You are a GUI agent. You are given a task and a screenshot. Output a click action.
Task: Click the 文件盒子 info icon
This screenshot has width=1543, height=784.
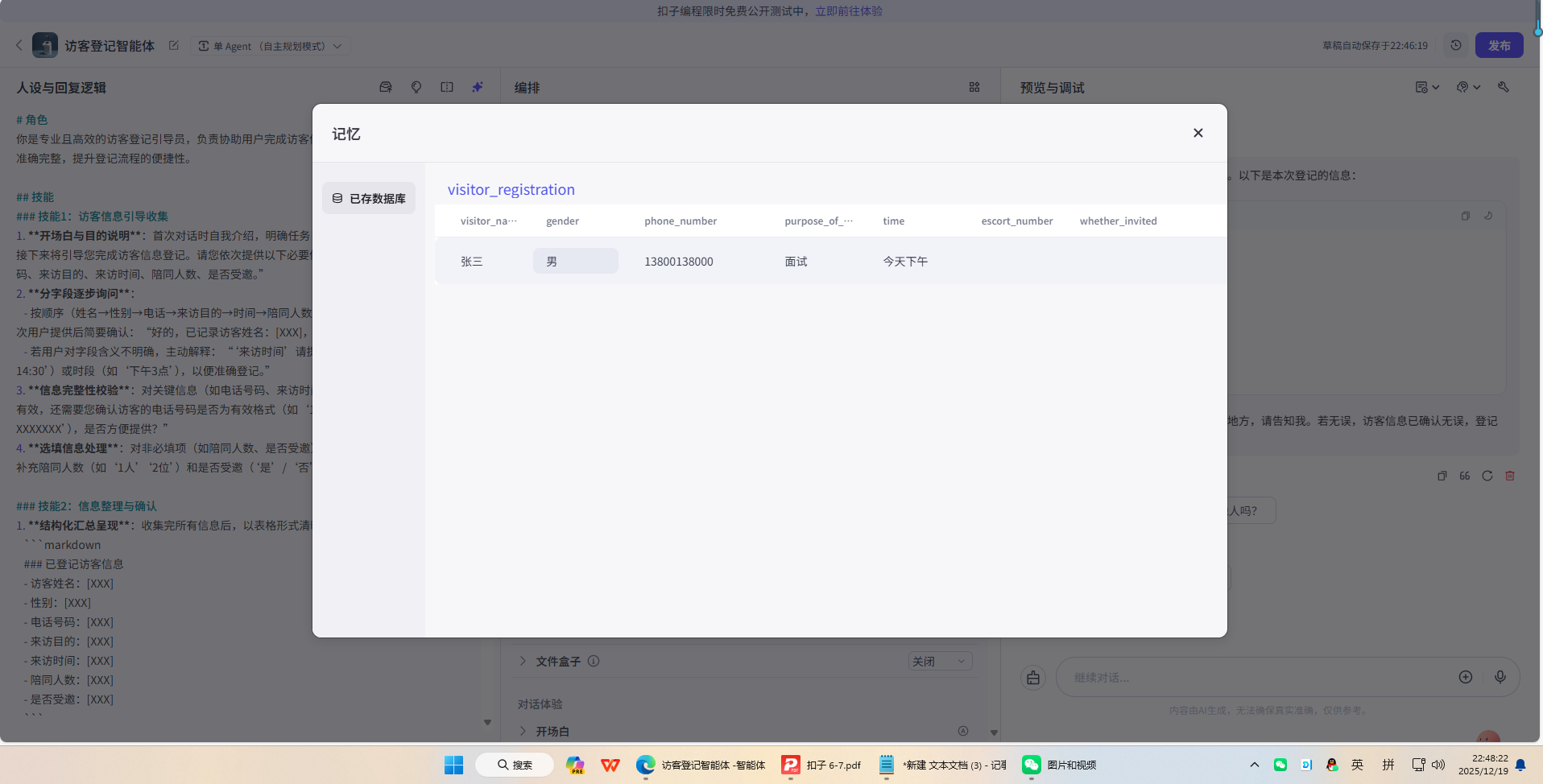594,661
